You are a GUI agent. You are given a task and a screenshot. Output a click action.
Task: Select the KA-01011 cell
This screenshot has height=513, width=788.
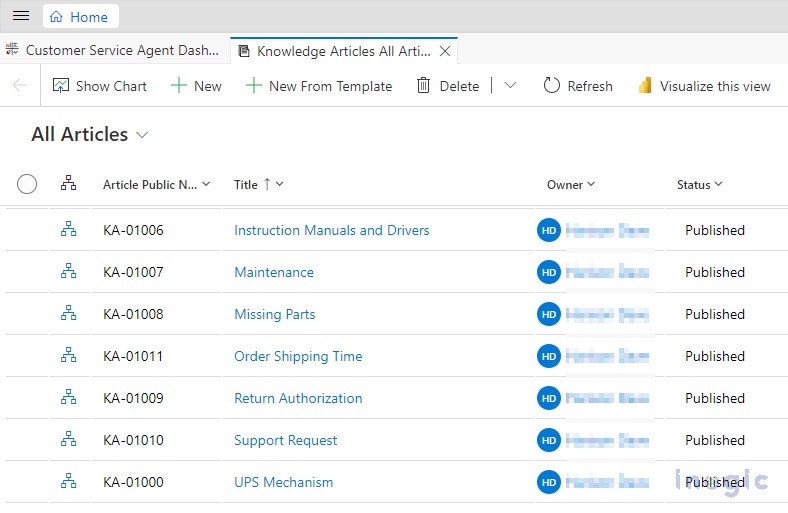pos(133,356)
